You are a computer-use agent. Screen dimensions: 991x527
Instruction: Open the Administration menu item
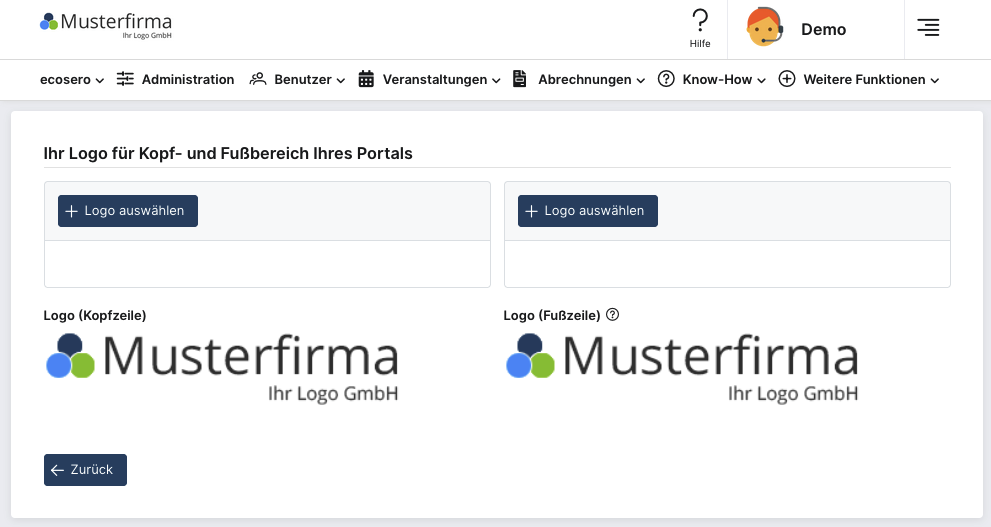pyautogui.click(x=188, y=80)
